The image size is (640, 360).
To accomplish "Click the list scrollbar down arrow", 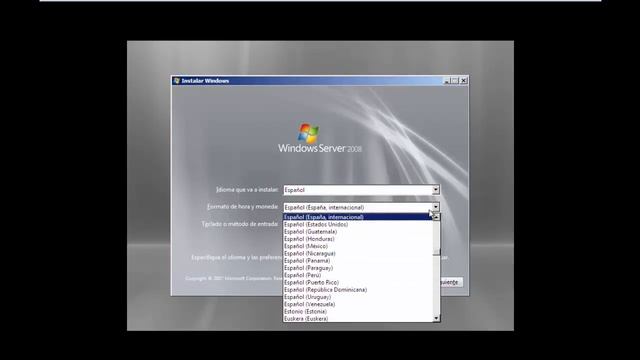I will pyautogui.click(x=436, y=318).
